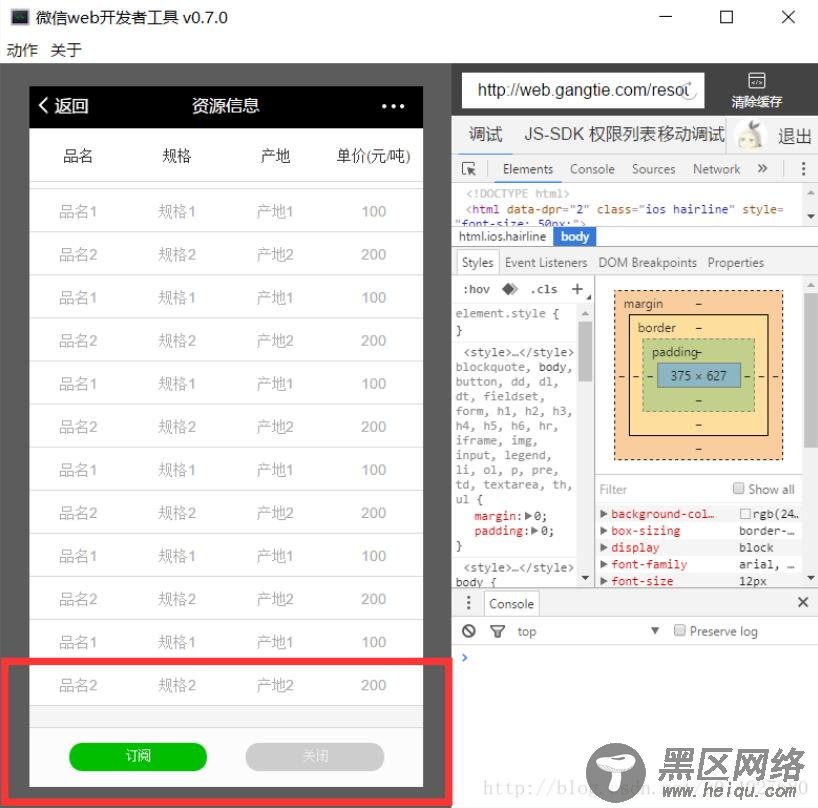
Task: Click the 清除缓存 clear-cache icon
Action: click(x=756, y=90)
